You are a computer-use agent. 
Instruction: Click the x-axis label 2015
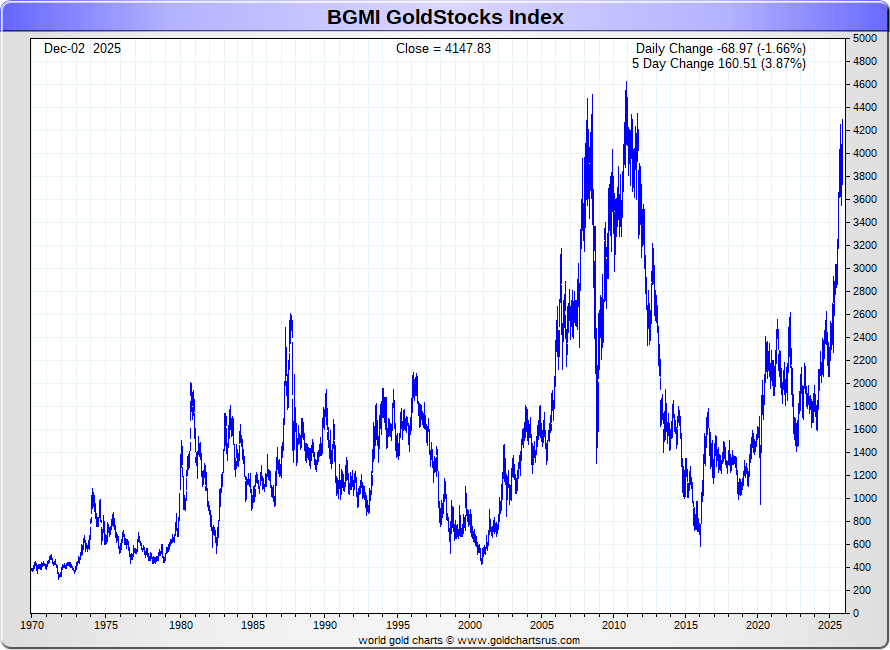pos(686,626)
